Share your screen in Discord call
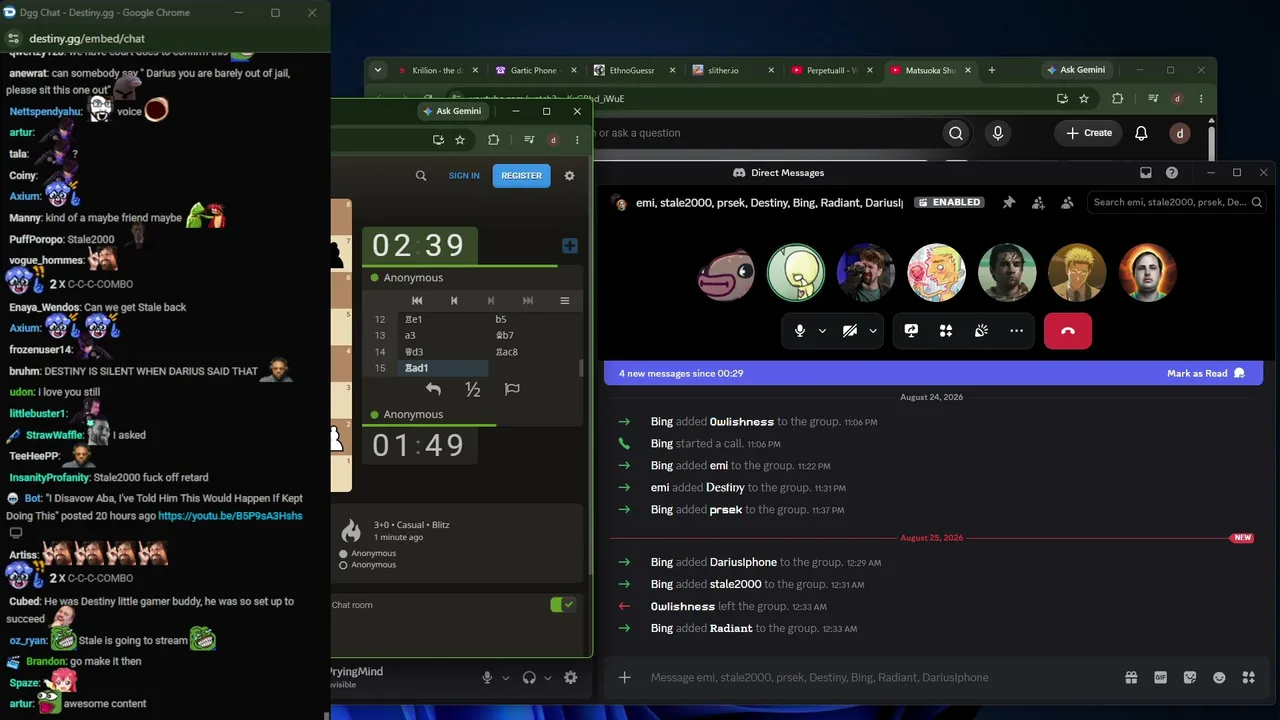The height and width of the screenshot is (720, 1280). 911,331
